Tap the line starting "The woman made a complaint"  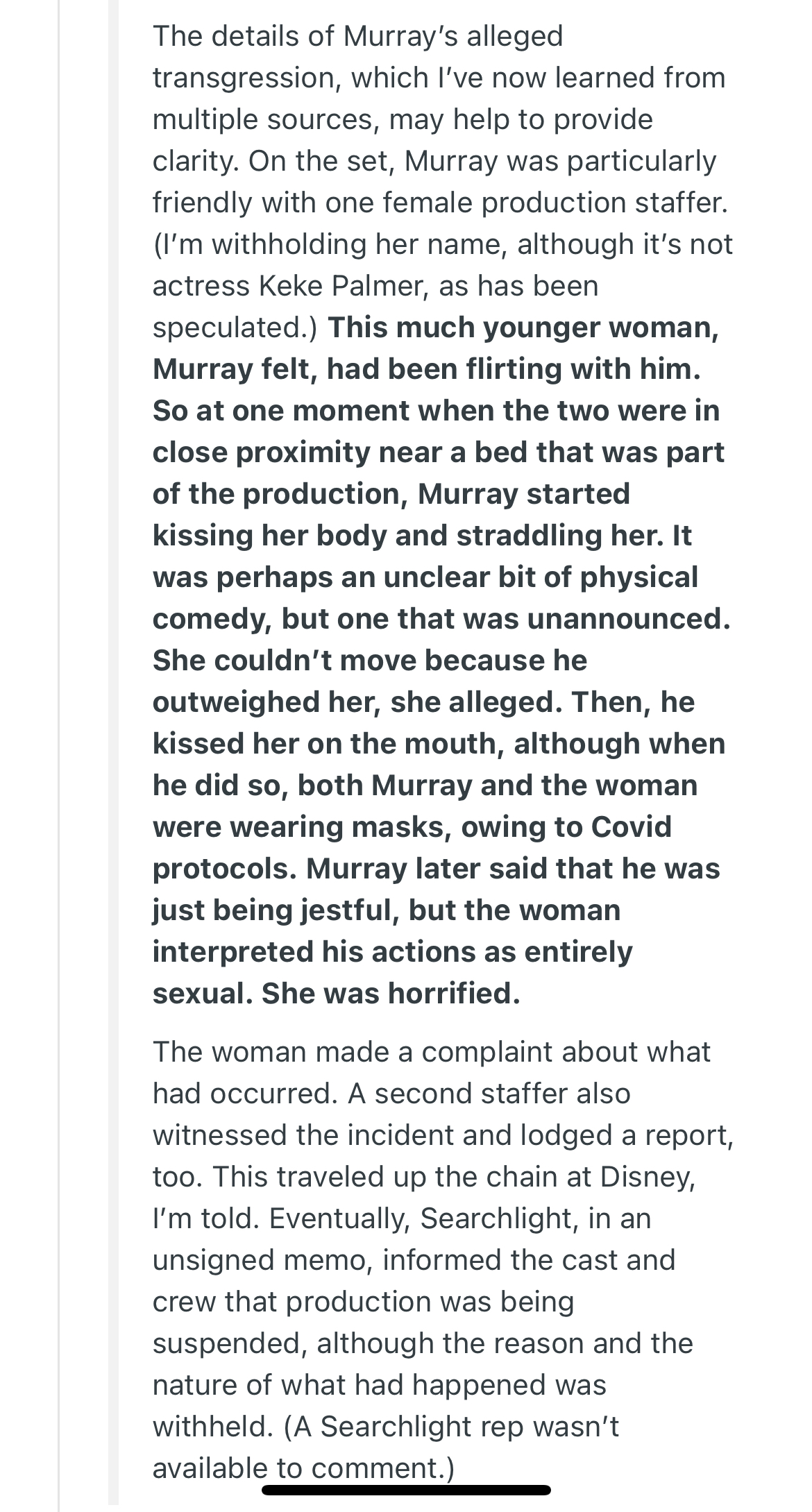pyautogui.click(x=431, y=1052)
